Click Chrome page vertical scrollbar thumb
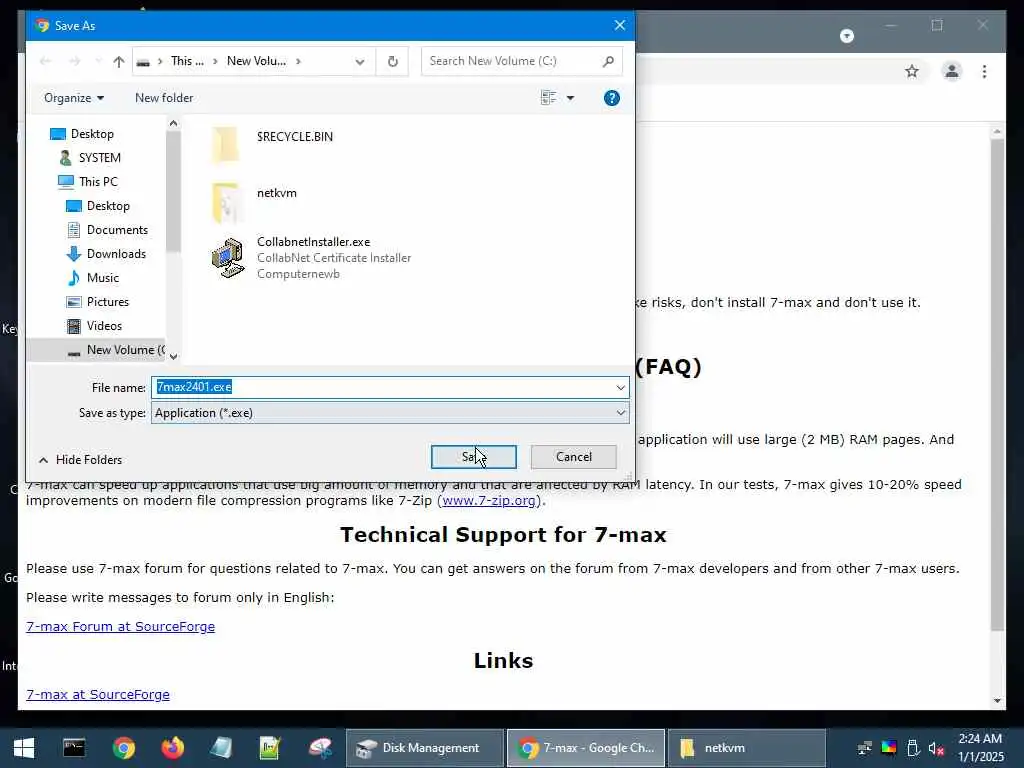1024x768 pixels. click(997, 385)
